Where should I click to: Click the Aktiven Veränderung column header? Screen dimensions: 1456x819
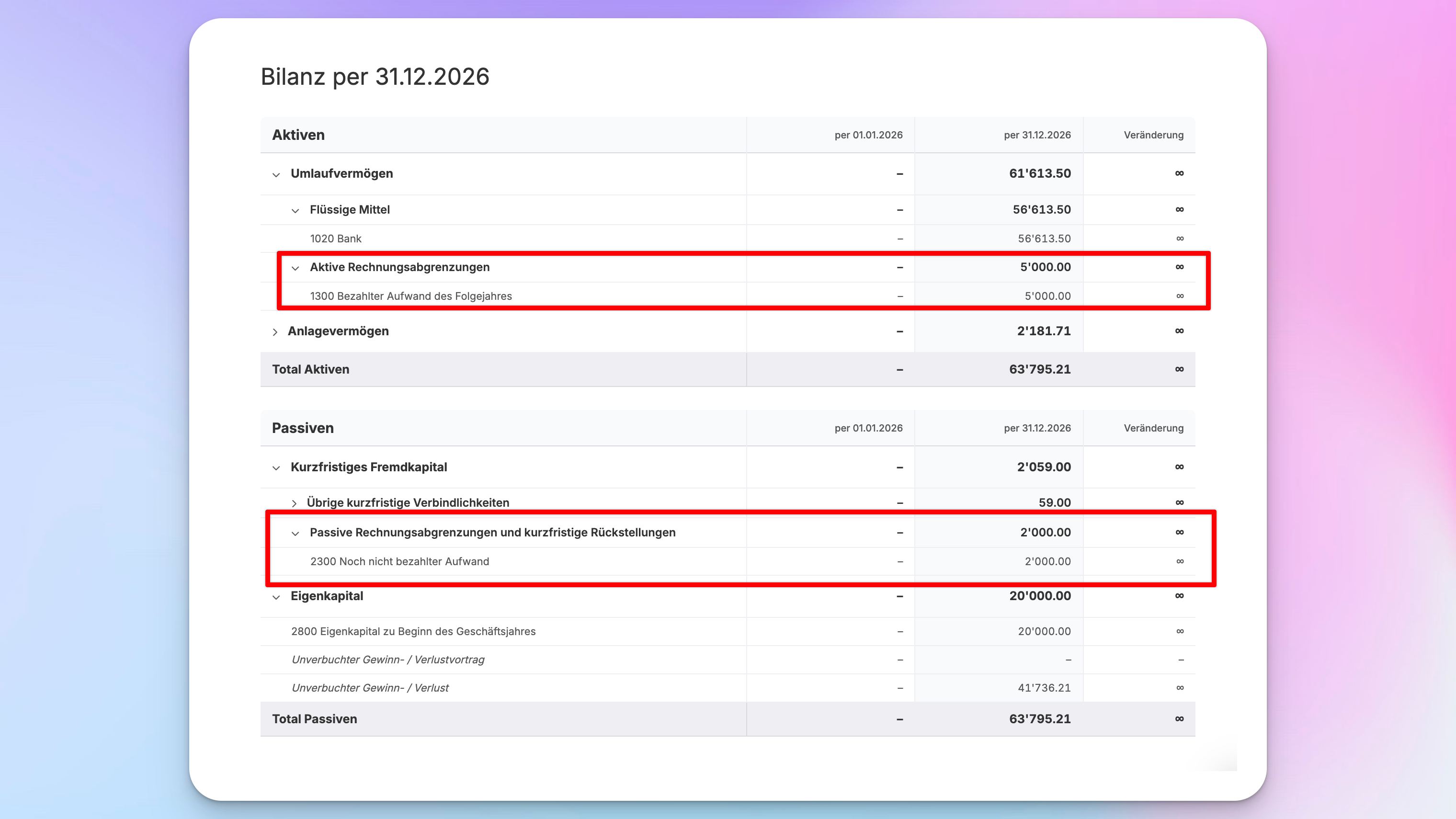point(1153,135)
